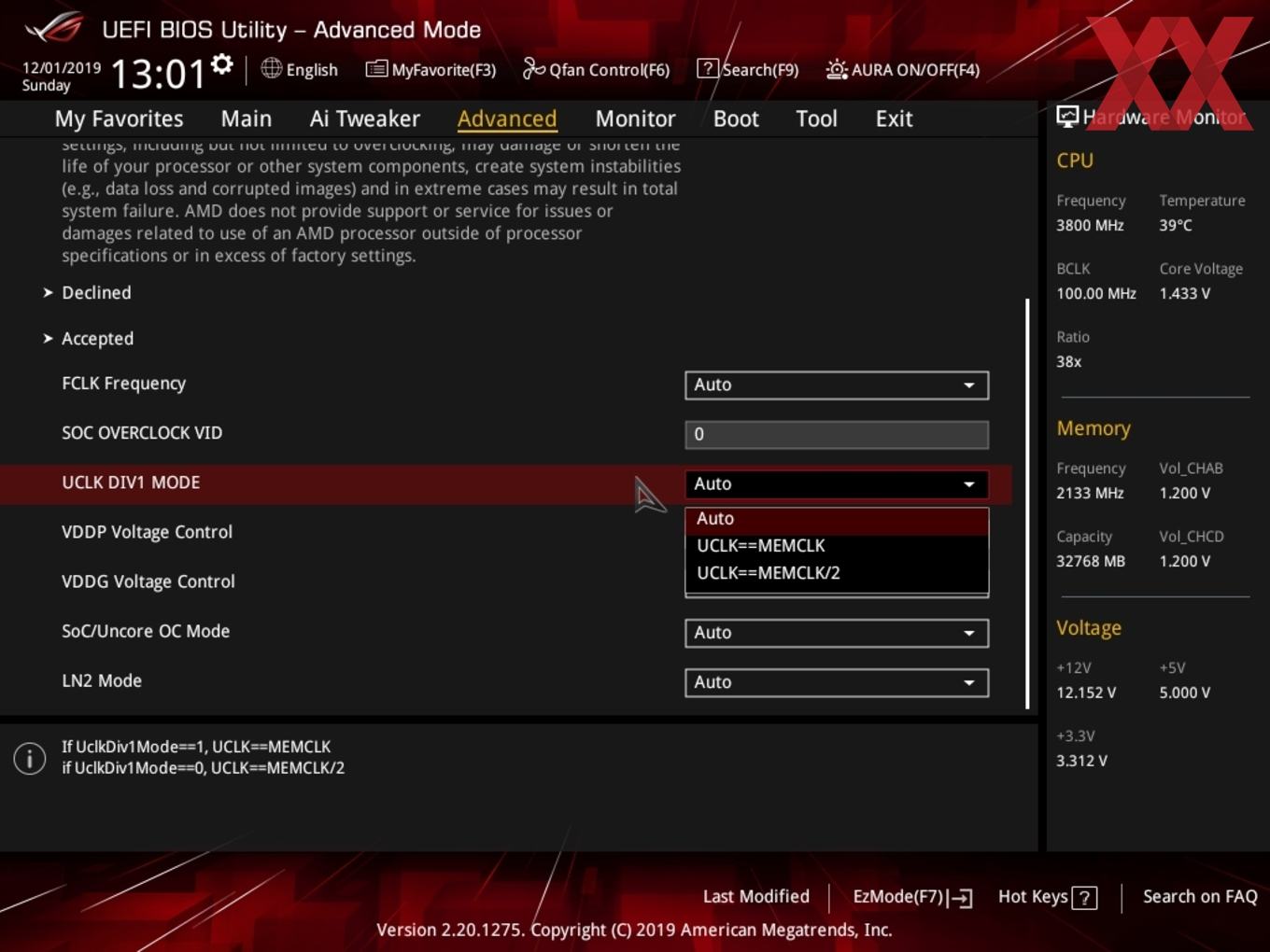Image resolution: width=1270 pixels, height=952 pixels.
Task: Select the FCLK Frequency label
Action: (x=123, y=384)
